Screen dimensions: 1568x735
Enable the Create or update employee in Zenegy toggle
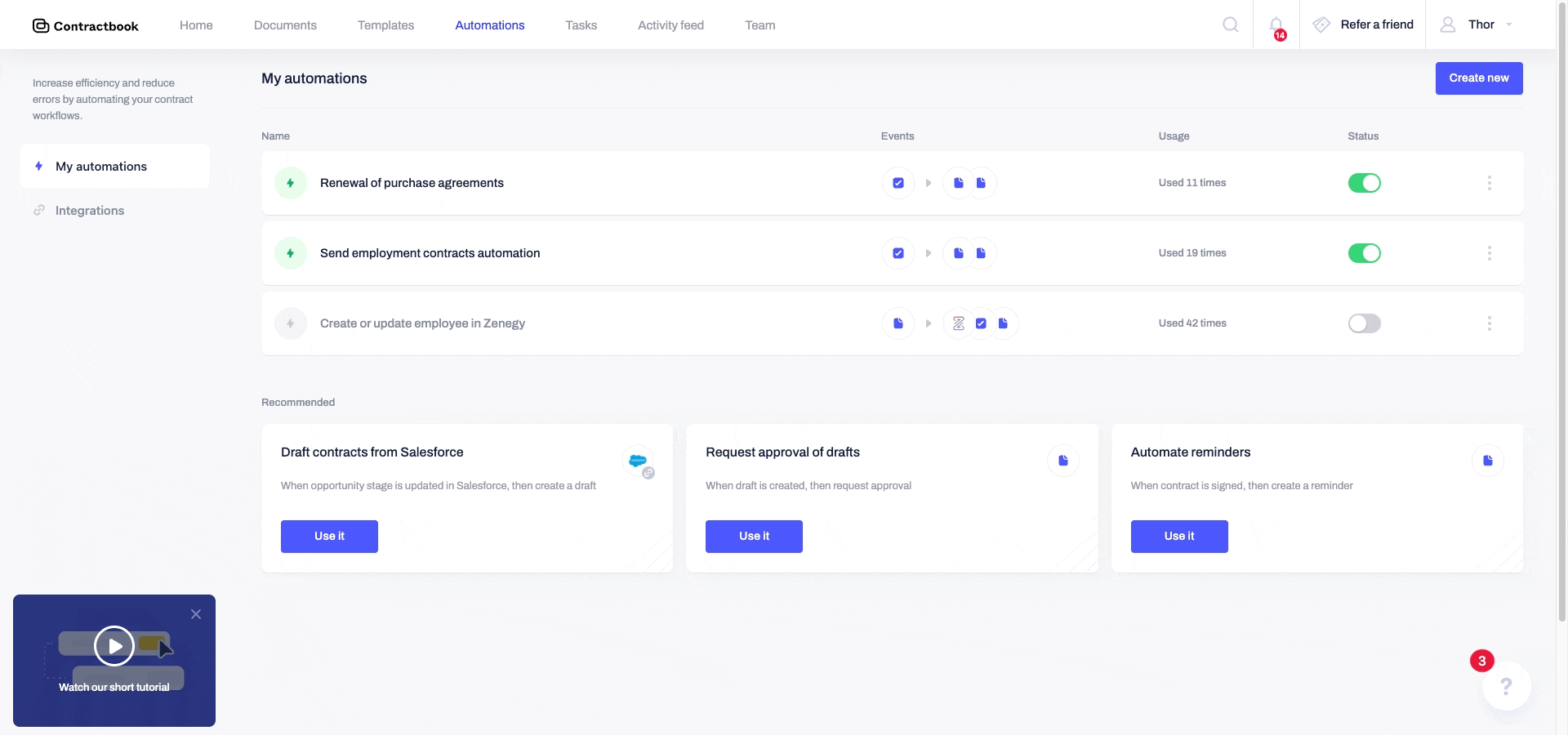[1364, 323]
